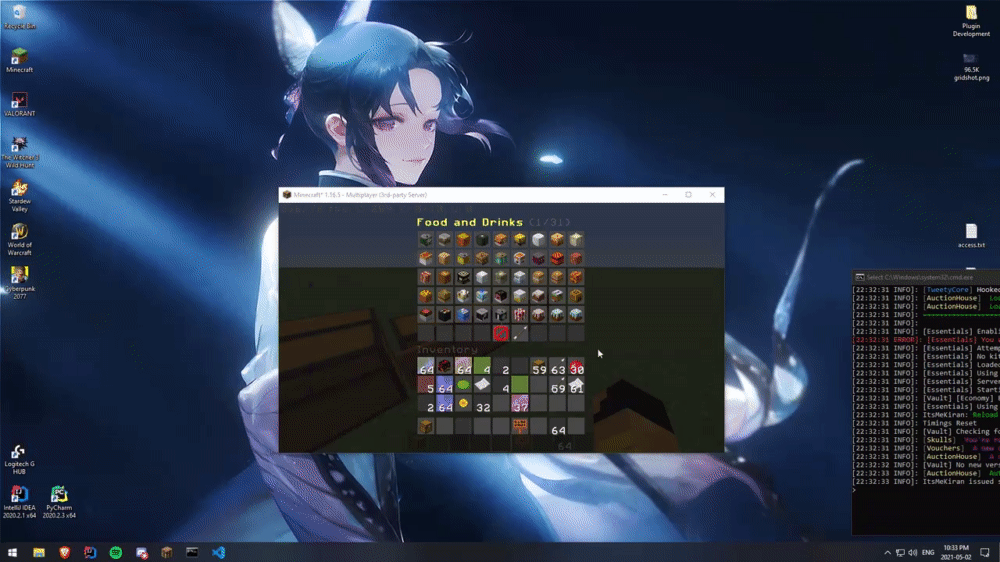The image size is (1000, 562).
Task: Pick the white head in the first row
Action: tap(538, 239)
